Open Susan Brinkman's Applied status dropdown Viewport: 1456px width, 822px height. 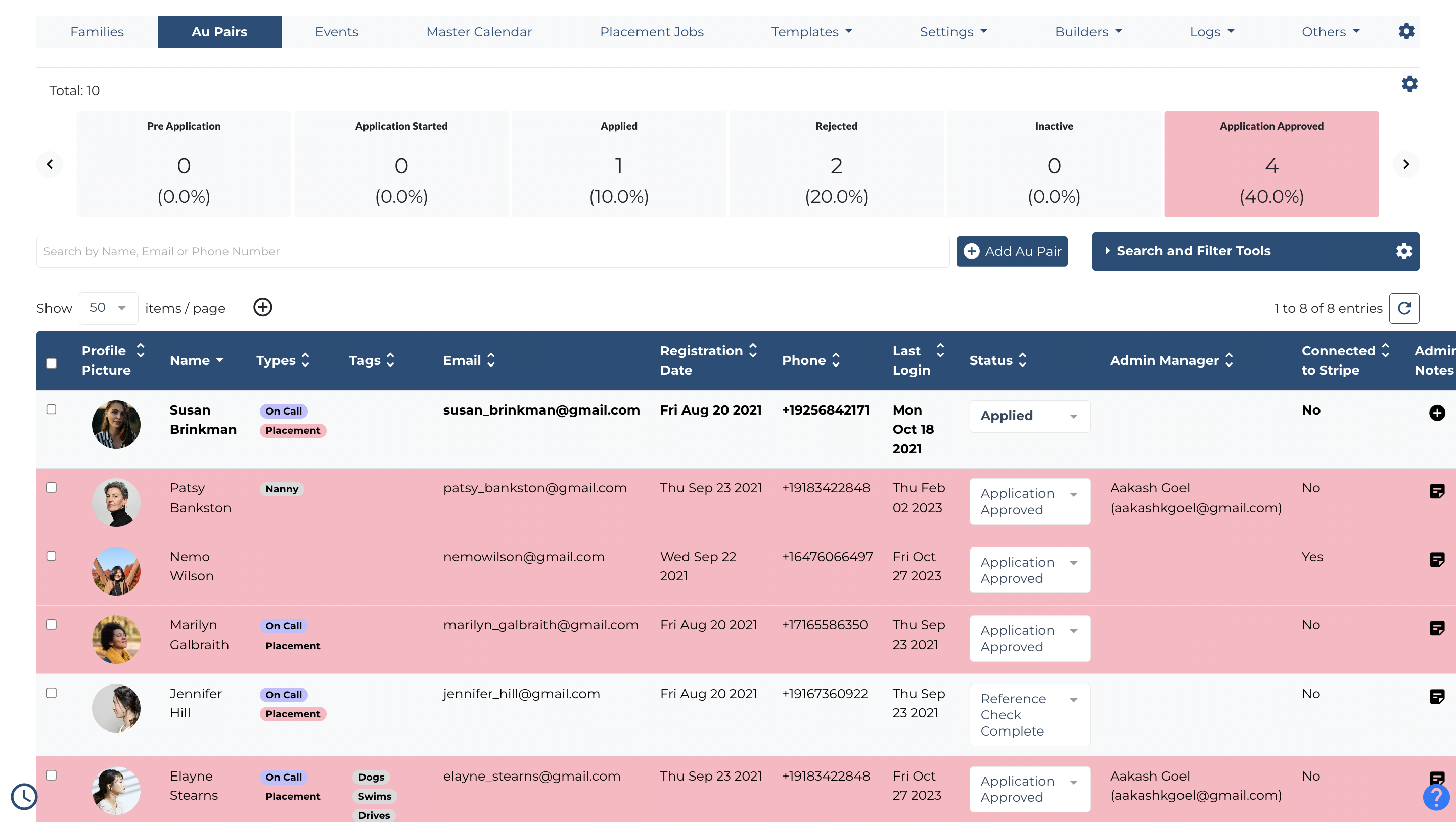(1029, 416)
